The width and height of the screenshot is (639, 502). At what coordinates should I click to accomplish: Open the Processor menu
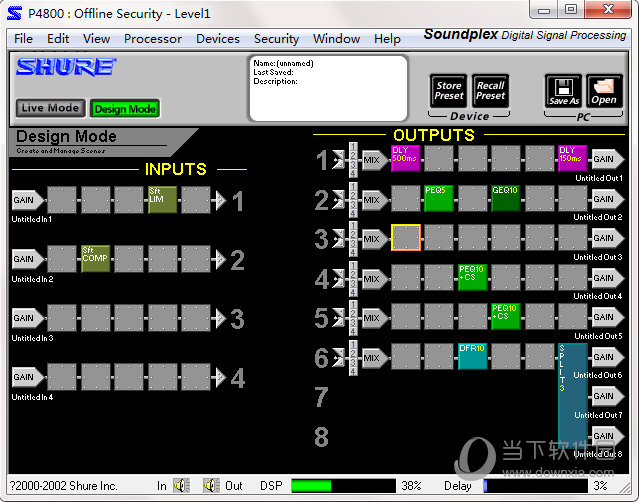pos(153,39)
